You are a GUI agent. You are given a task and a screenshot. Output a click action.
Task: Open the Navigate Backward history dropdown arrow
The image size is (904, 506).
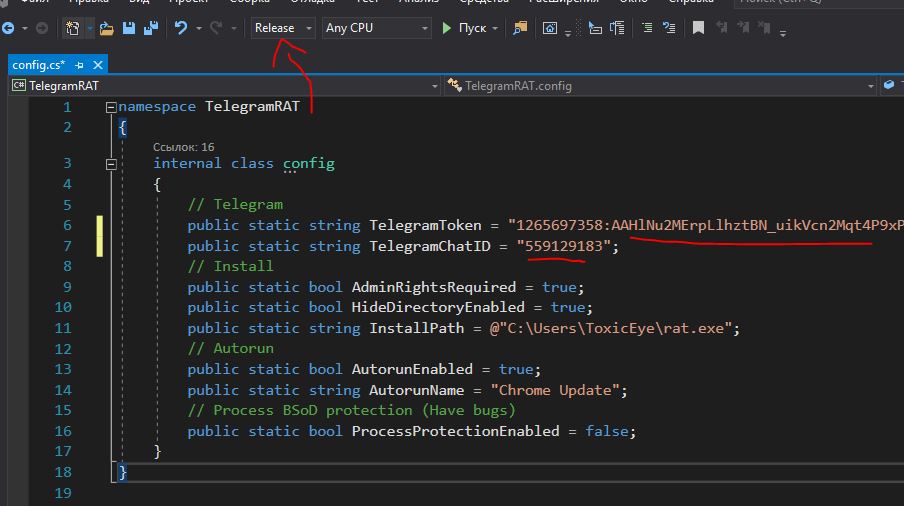24,28
